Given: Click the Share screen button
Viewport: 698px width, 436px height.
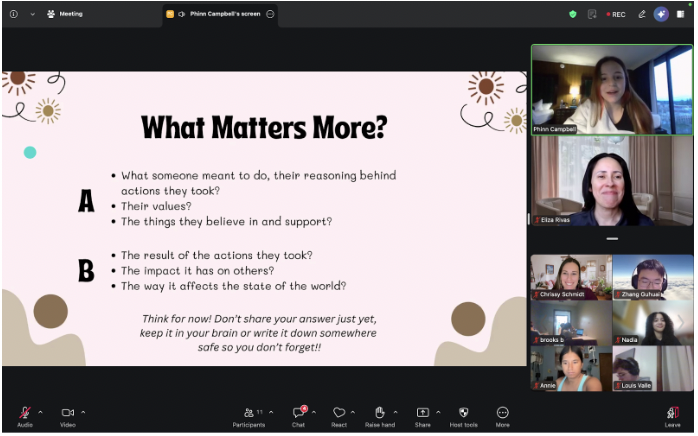Looking at the screenshot, I should (x=422, y=417).
